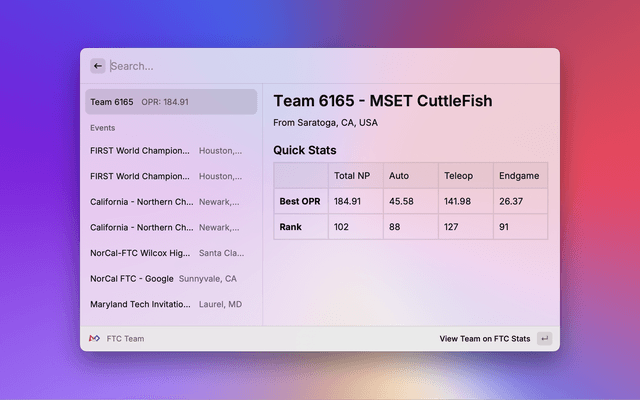
Task: Click the Endgame column header
Action: pos(520,175)
